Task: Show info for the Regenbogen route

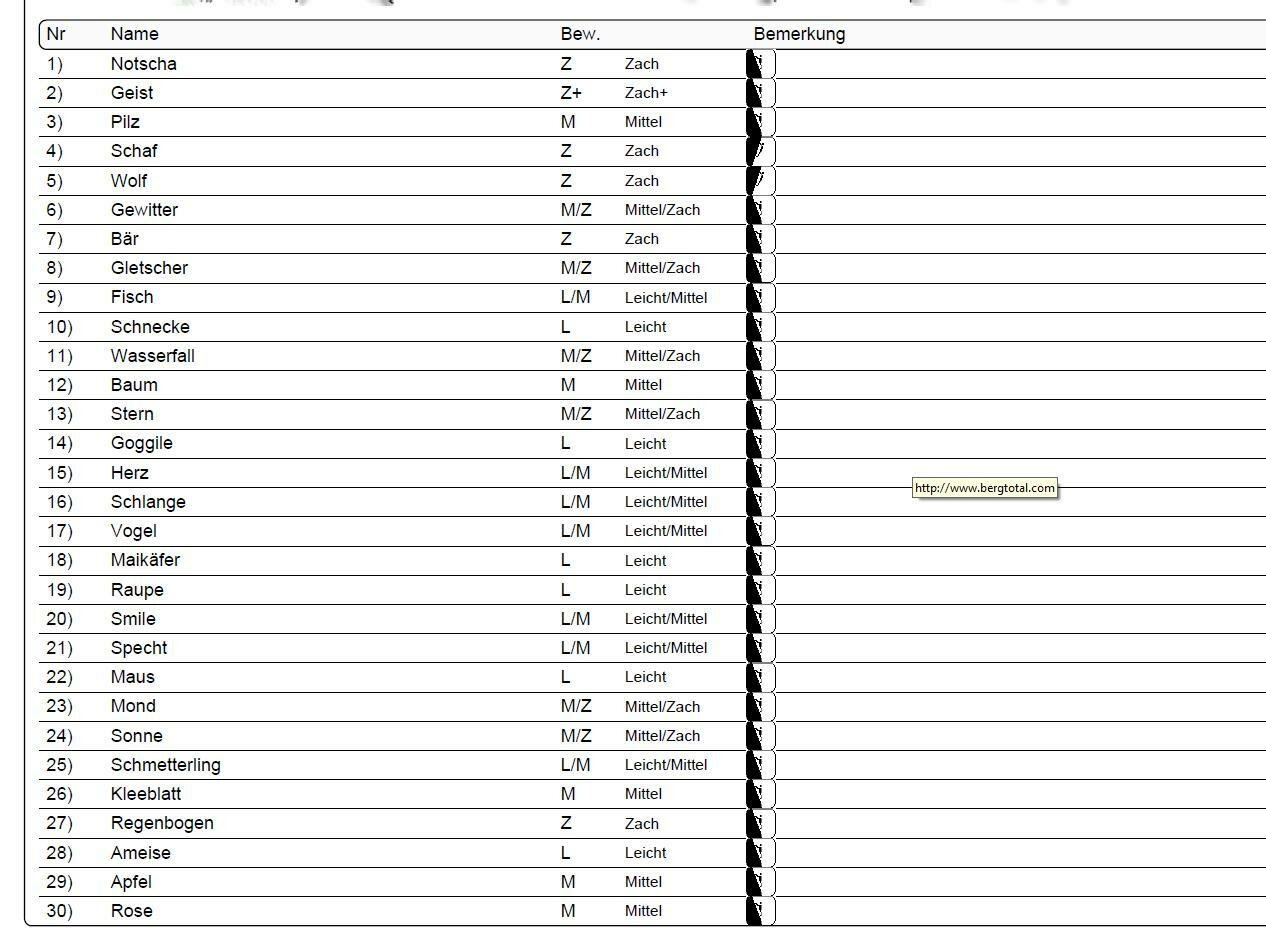Action: click(761, 823)
